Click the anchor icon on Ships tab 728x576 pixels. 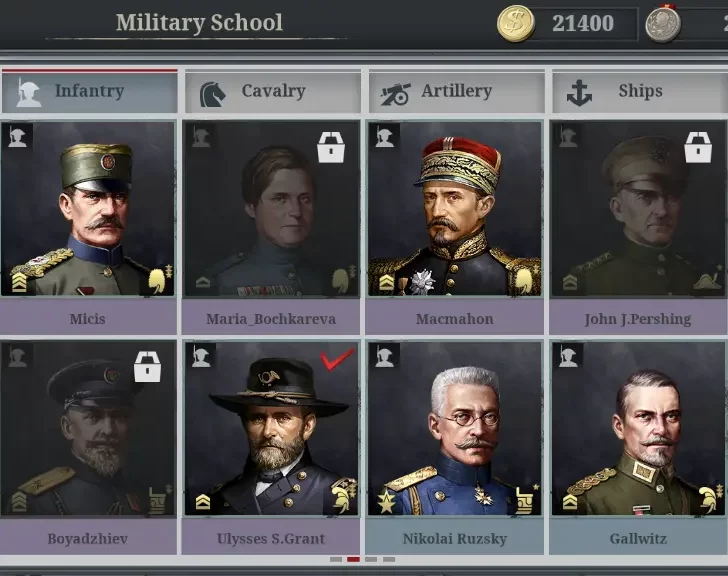coord(579,92)
